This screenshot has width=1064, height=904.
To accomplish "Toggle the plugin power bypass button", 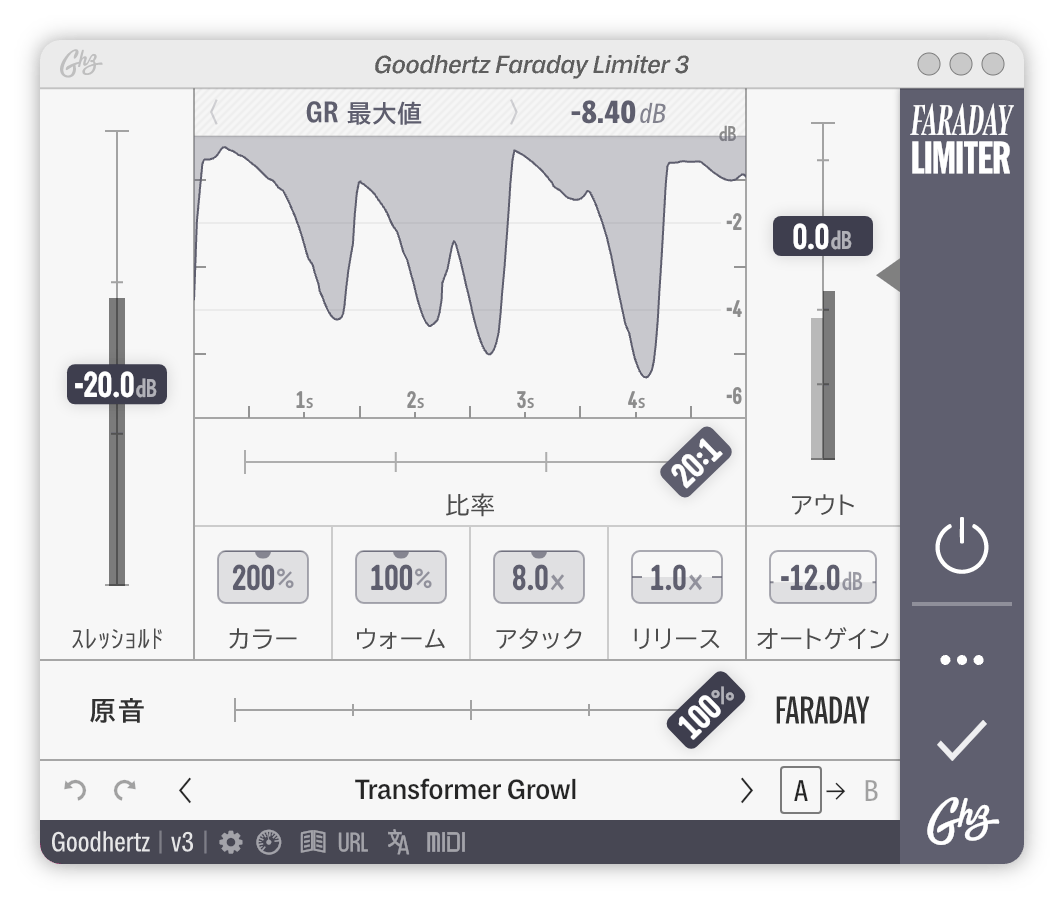I will pos(962,546).
